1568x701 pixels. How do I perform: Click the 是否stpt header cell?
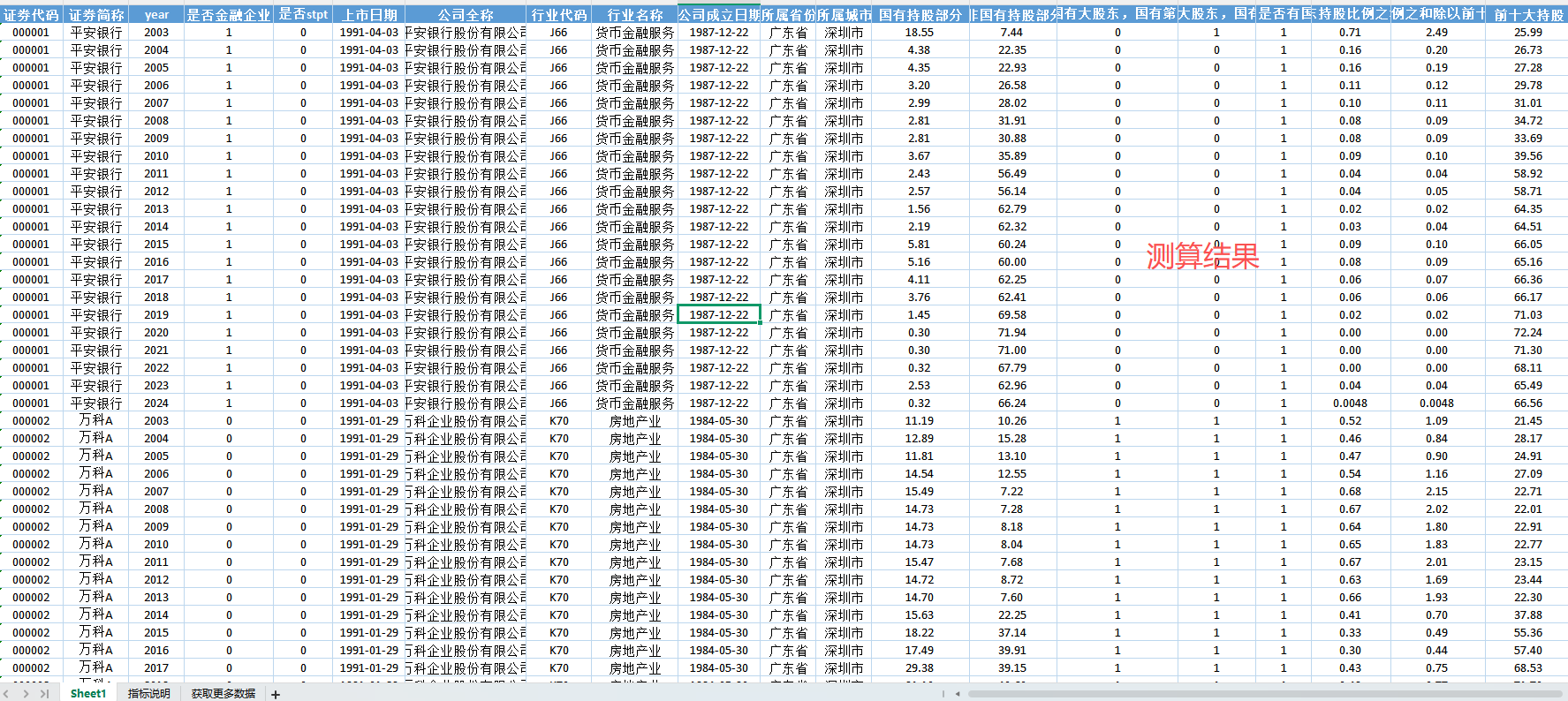303,15
